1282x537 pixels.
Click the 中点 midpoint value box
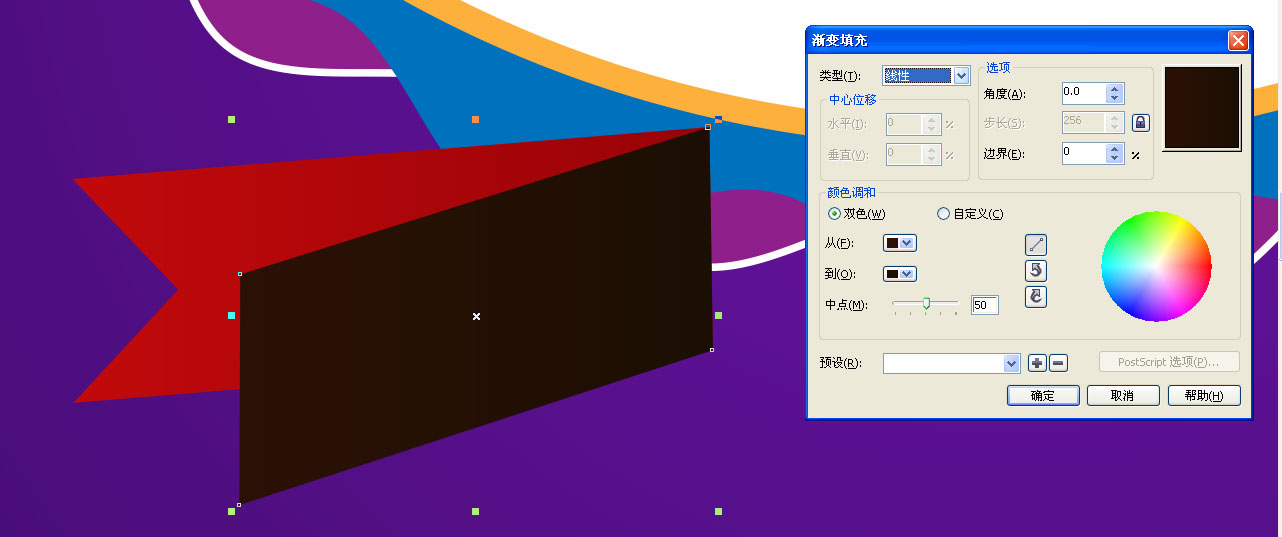(985, 305)
